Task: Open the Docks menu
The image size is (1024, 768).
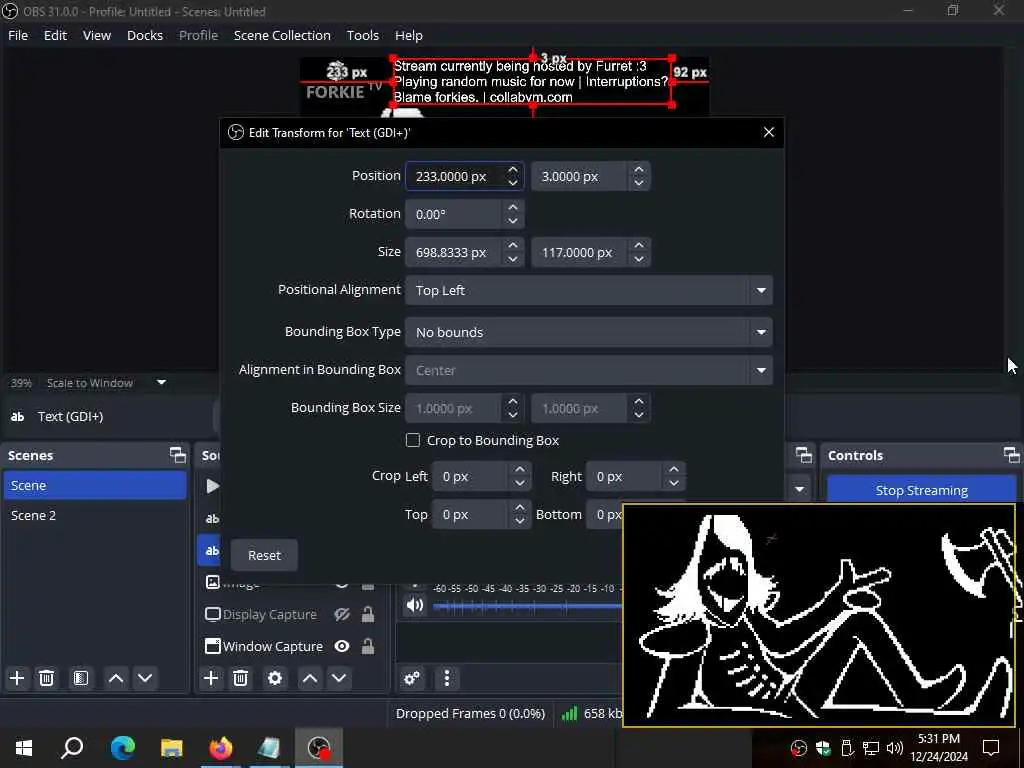Action: pyautogui.click(x=144, y=35)
